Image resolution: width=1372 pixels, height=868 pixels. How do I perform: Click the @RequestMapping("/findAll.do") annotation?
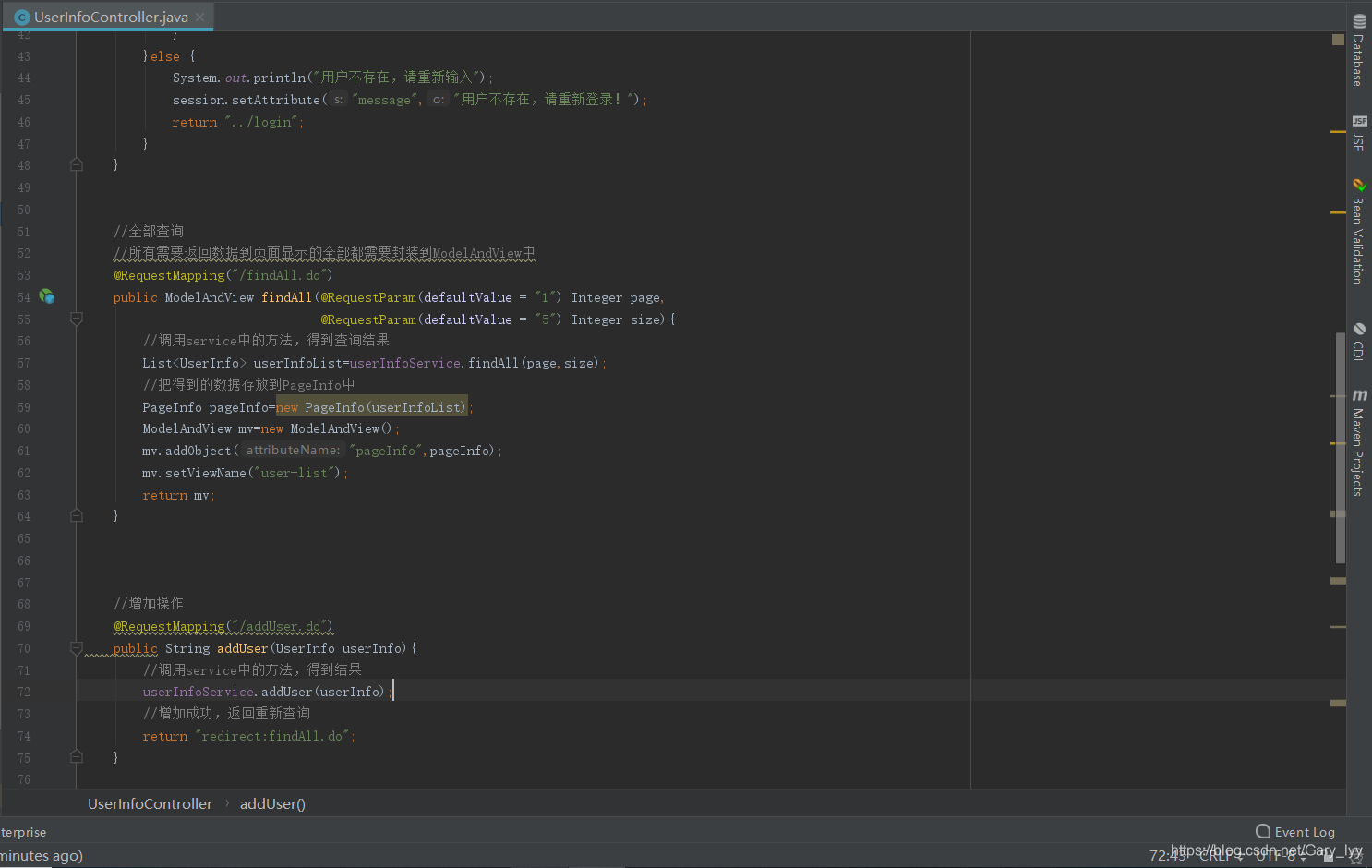(223, 275)
